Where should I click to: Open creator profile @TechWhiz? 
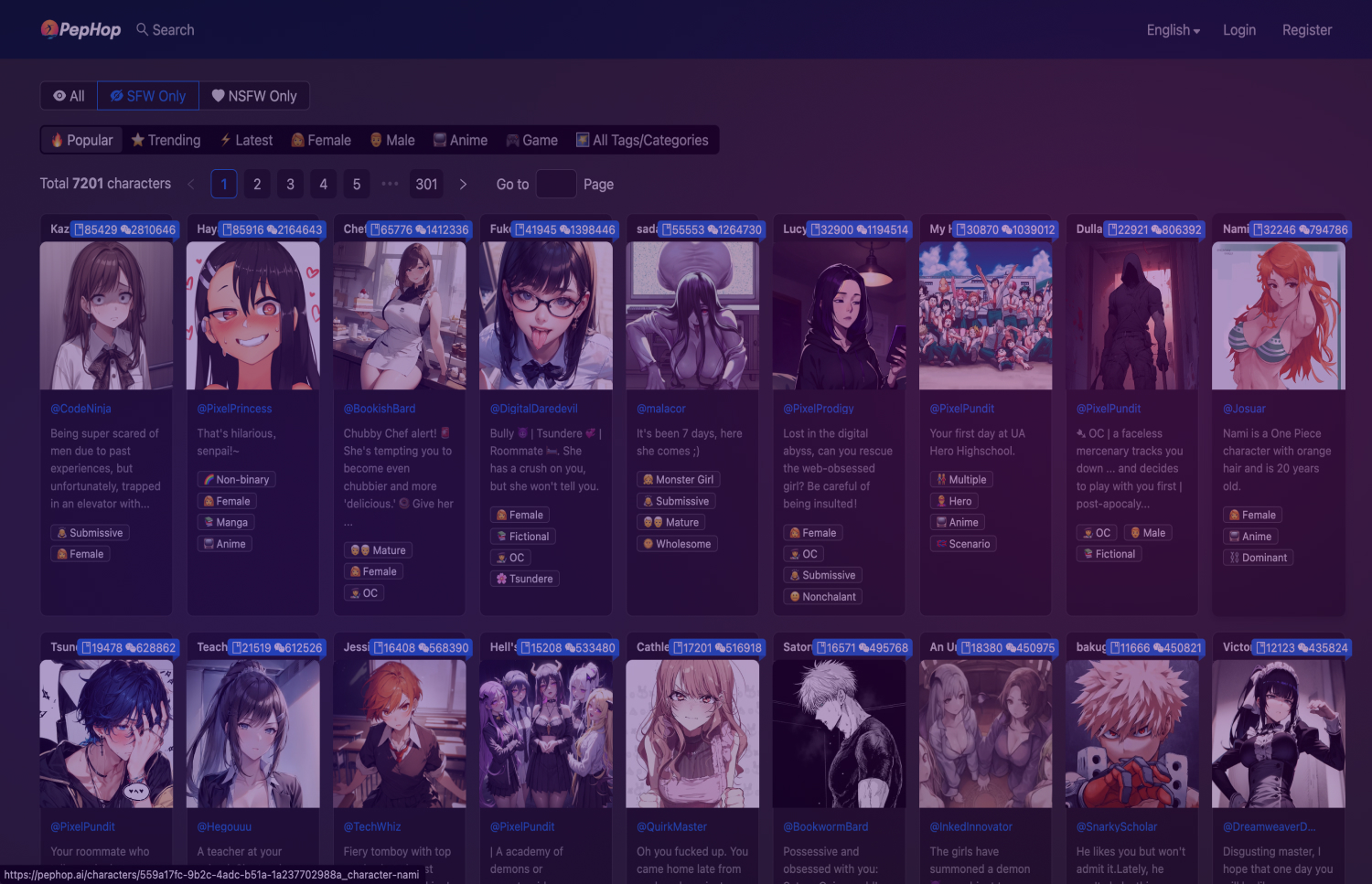[x=372, y=826]
